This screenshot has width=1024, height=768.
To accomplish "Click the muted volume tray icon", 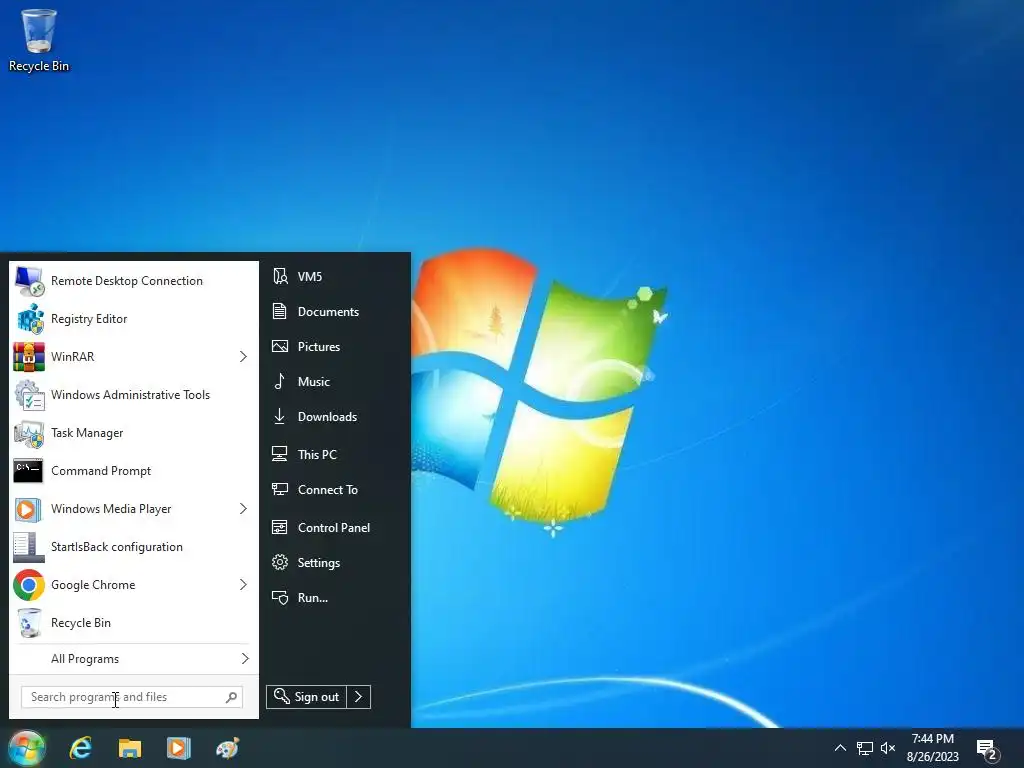I will click(x=888, y=748).
